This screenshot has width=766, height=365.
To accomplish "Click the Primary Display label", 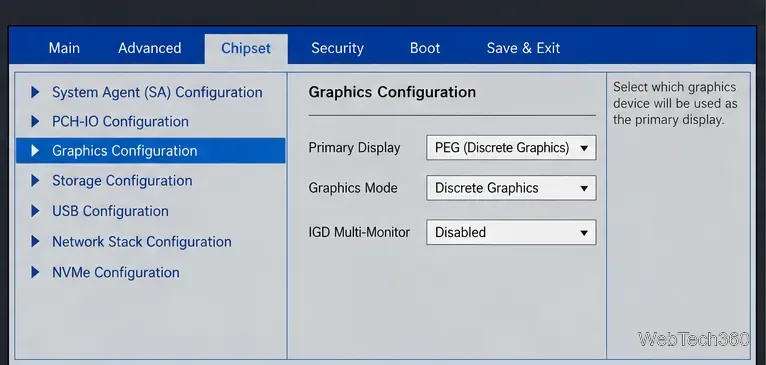I will (x=354, y=148).
